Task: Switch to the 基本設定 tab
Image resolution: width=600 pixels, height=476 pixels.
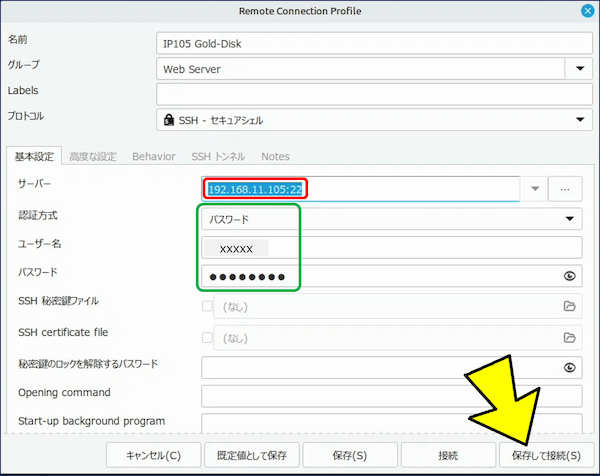Action: click(x=34, y=156)
